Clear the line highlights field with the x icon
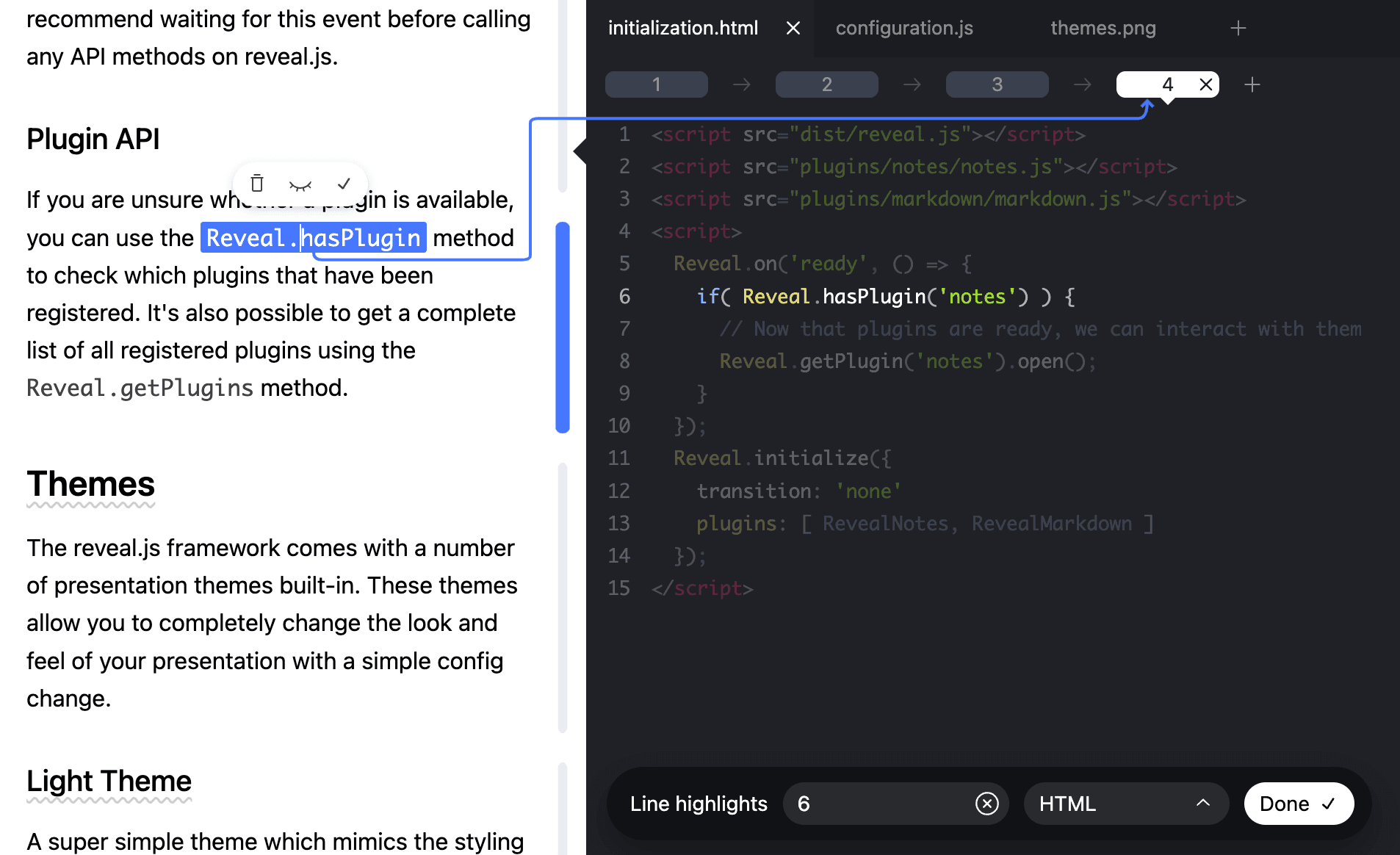Image resolution: width=1400 pixels, height=855 pixels. tap(987, 804)
